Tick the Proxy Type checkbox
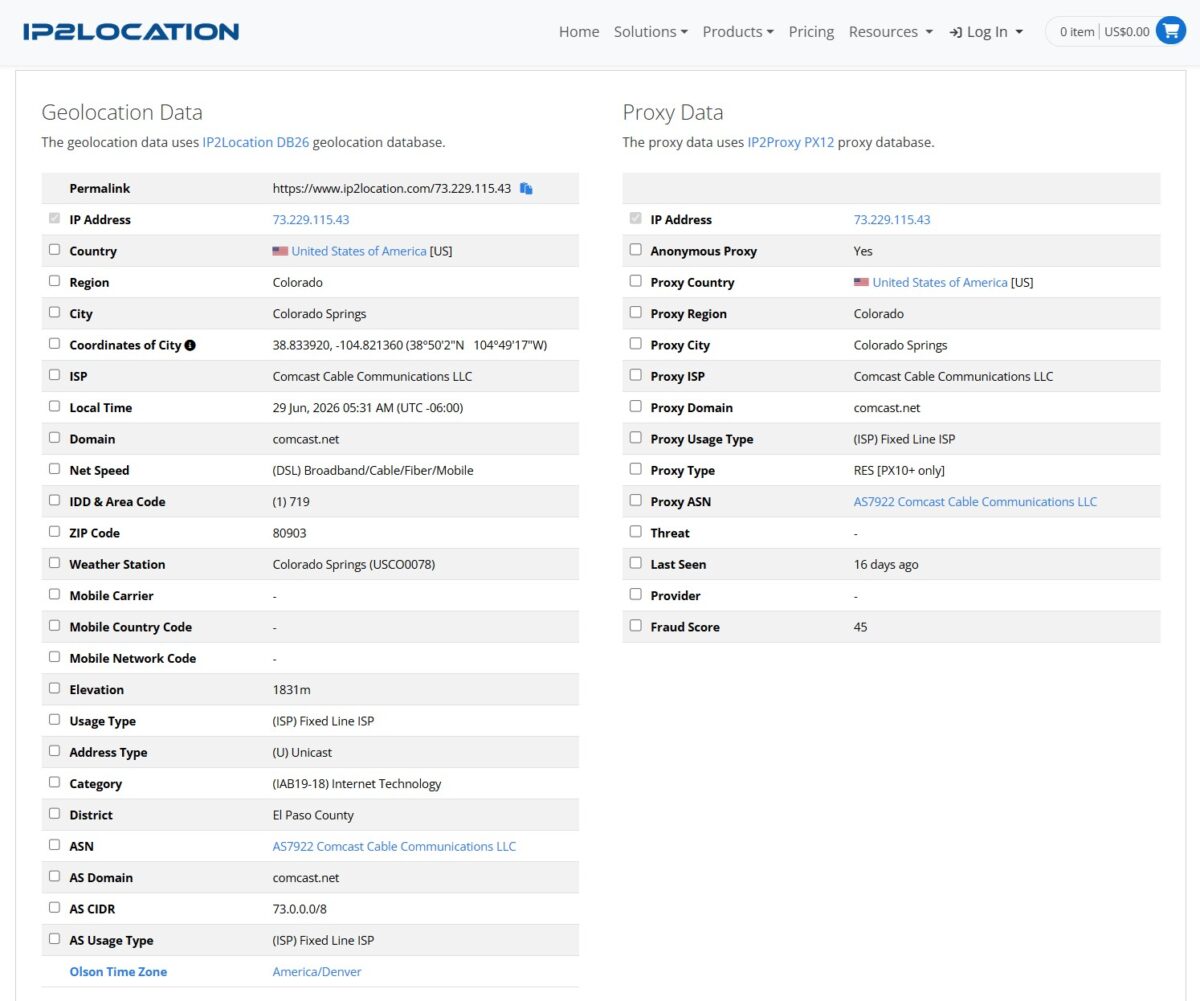The width and height of the screenshot is (1200, 1001). pyautogui.click(x=635, y=469)
